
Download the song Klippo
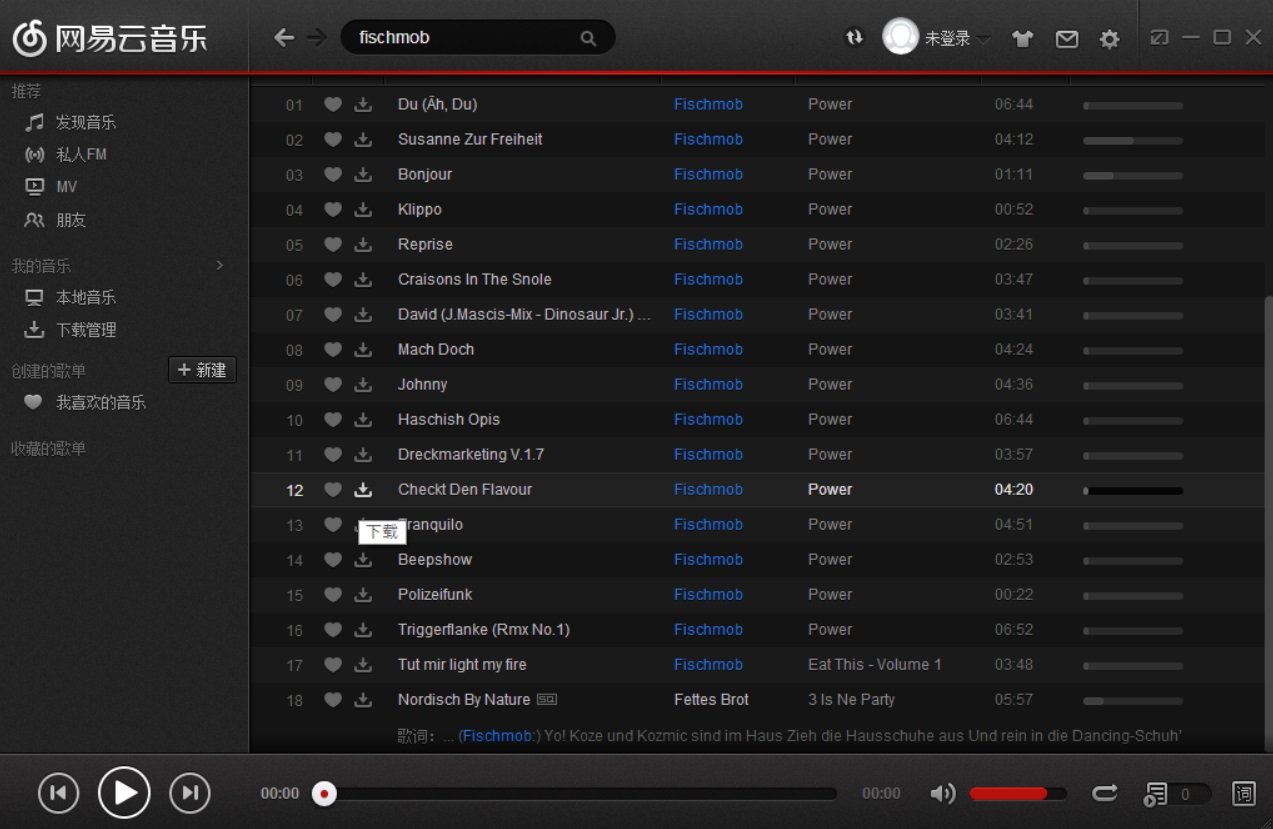pos(363,209)
